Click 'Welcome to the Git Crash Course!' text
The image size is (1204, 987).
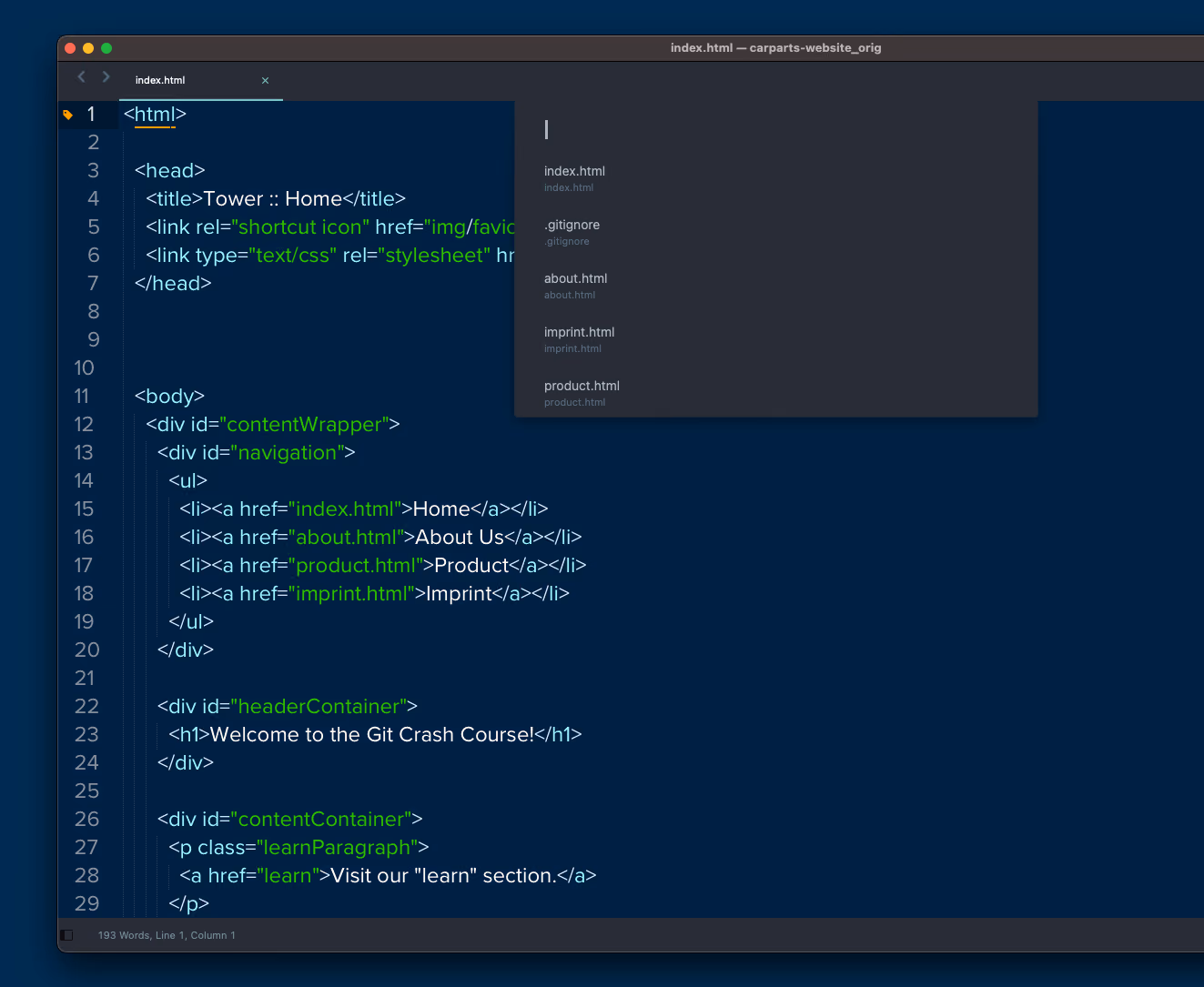pyautogui.click(x=372, y=735)
